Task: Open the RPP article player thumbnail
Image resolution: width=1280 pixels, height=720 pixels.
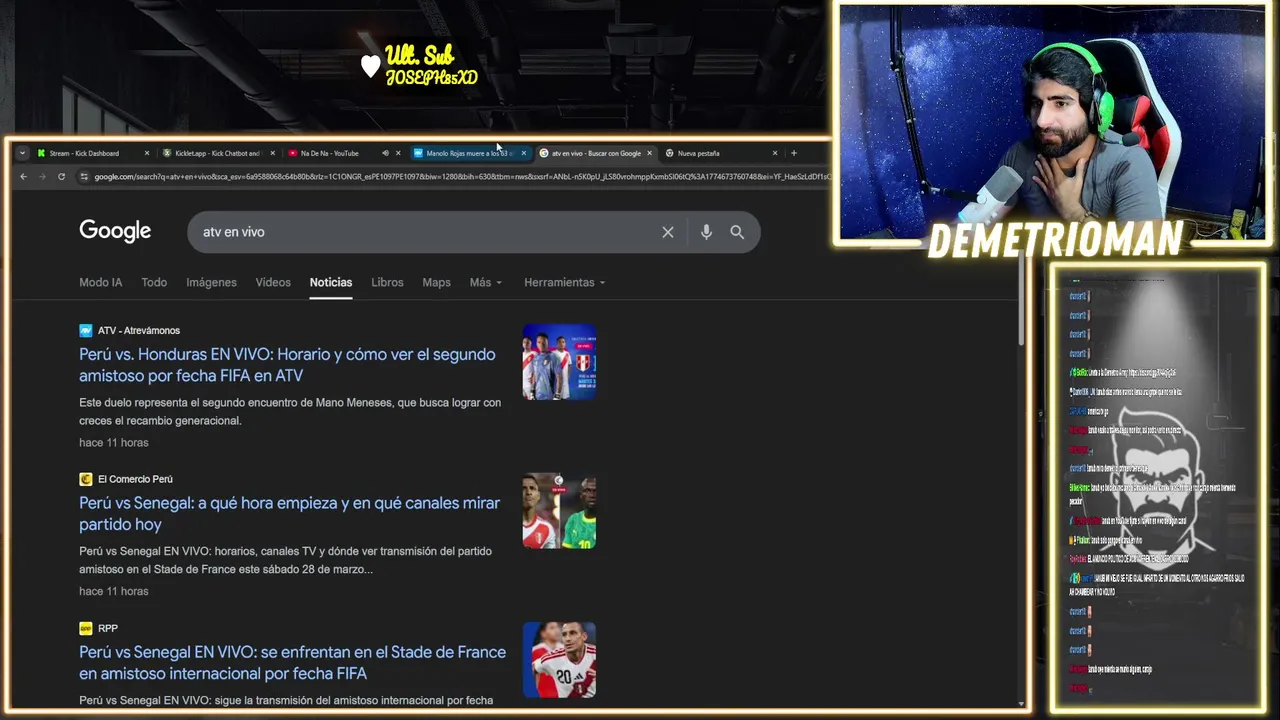Action: (559, 659)
